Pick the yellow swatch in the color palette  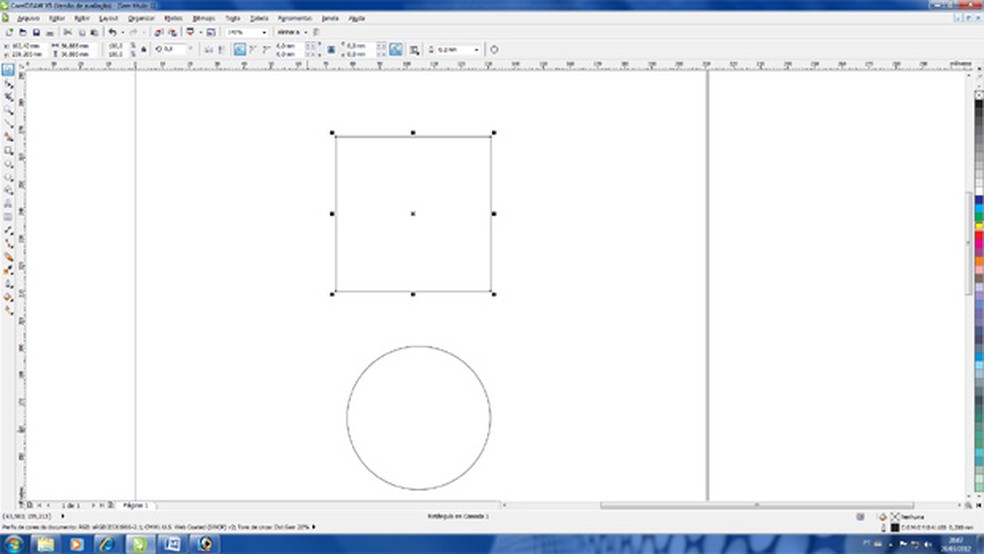click(x=979, y=227)
